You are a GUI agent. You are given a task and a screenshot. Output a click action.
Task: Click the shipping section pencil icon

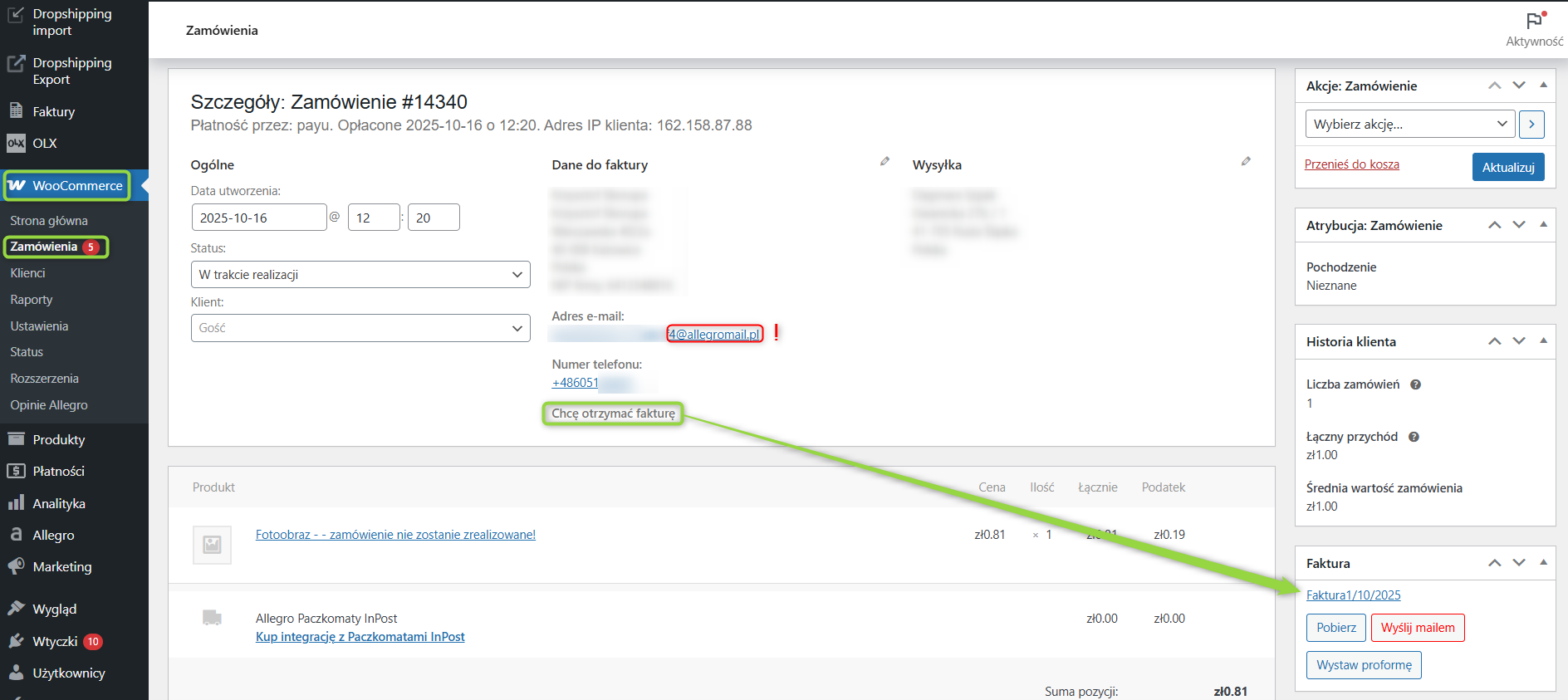click(1246, 161)
